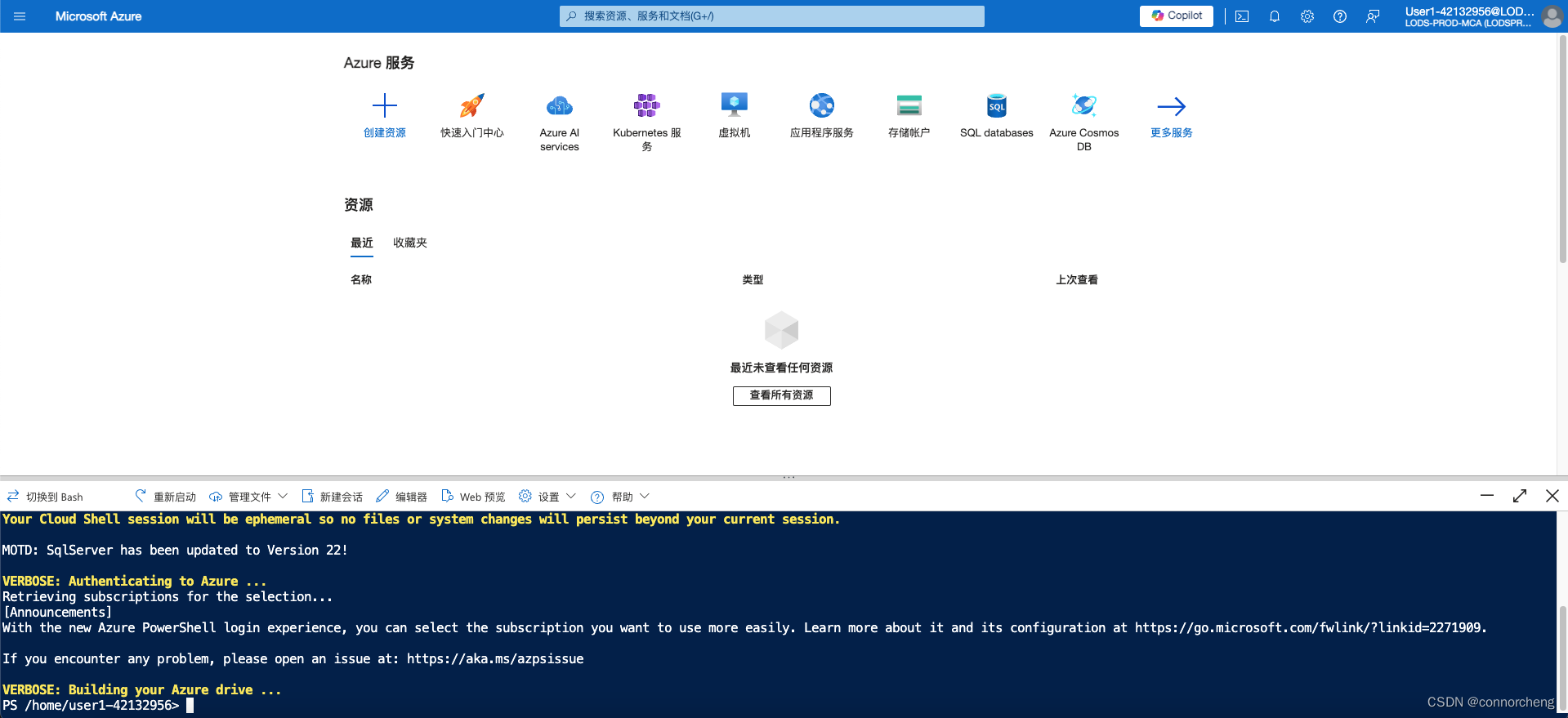
Task: Open the notifications bell
Action: coord(1275,16)
